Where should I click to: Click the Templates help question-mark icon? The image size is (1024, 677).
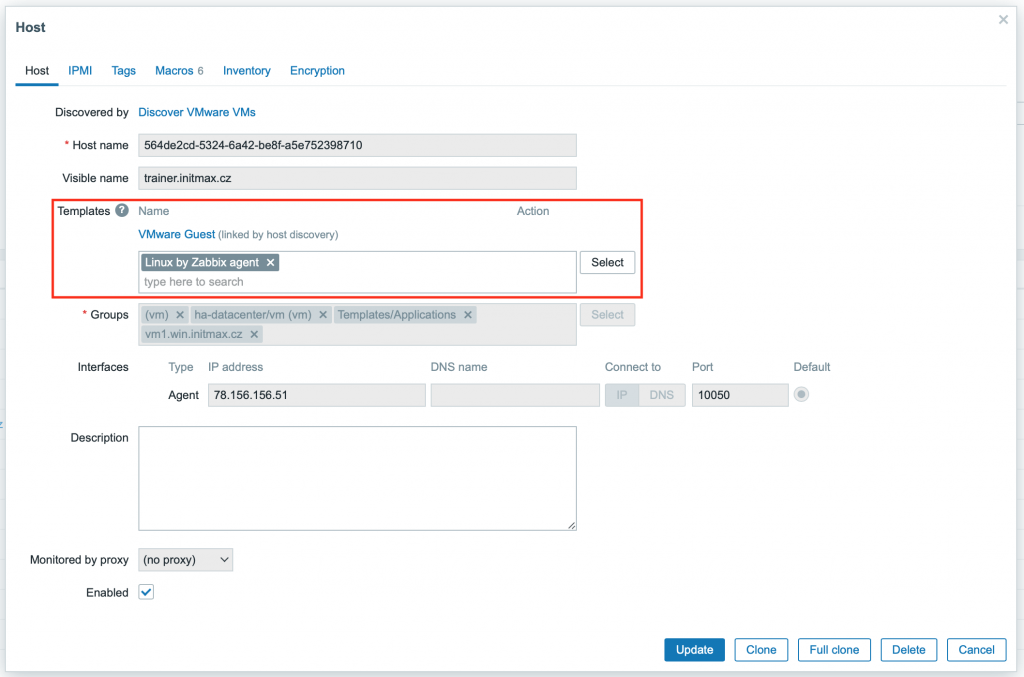tap(122, 211)
